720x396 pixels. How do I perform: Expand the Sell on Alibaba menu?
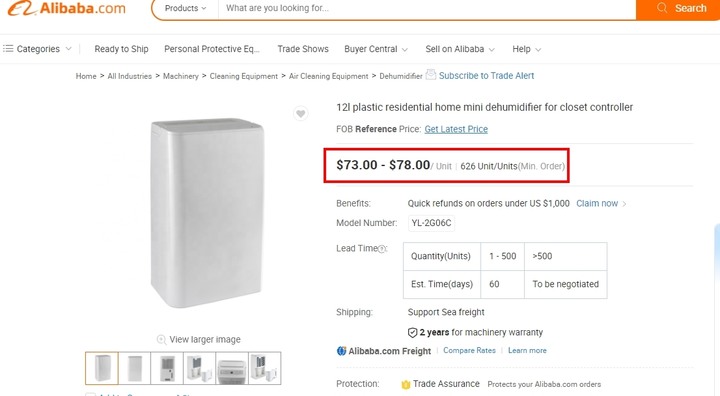pyautogui.click(x=460, y=49)
